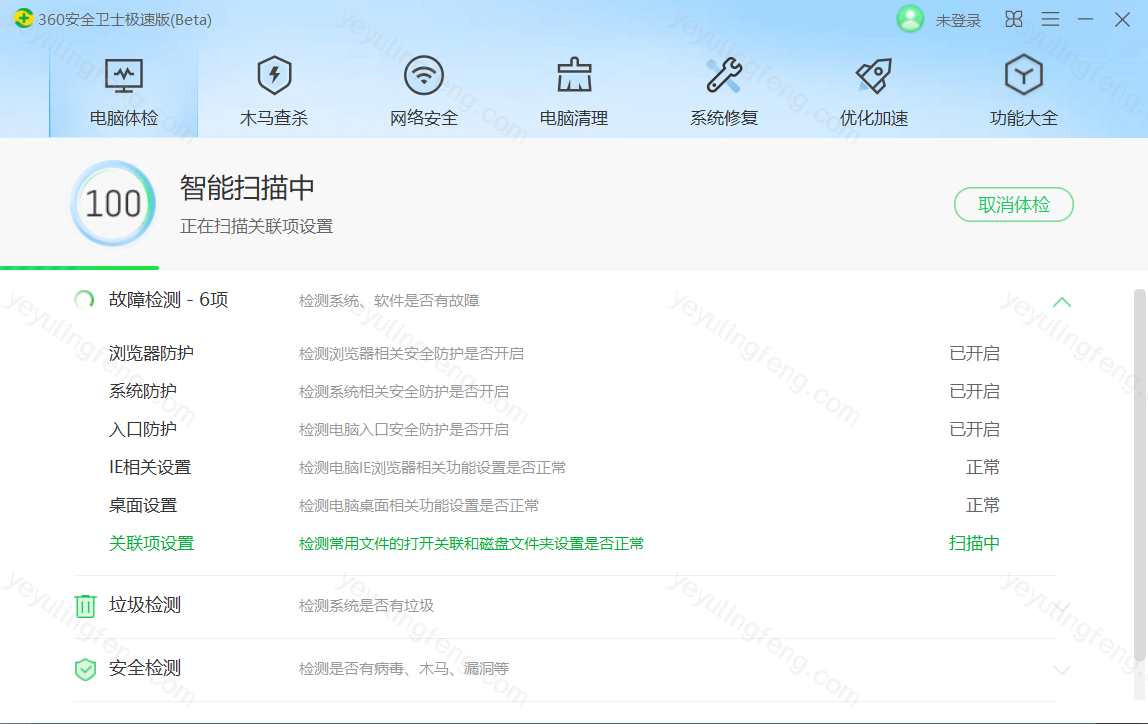Click the 正在扫描关联项设置 subtitle

coord(256,227)
